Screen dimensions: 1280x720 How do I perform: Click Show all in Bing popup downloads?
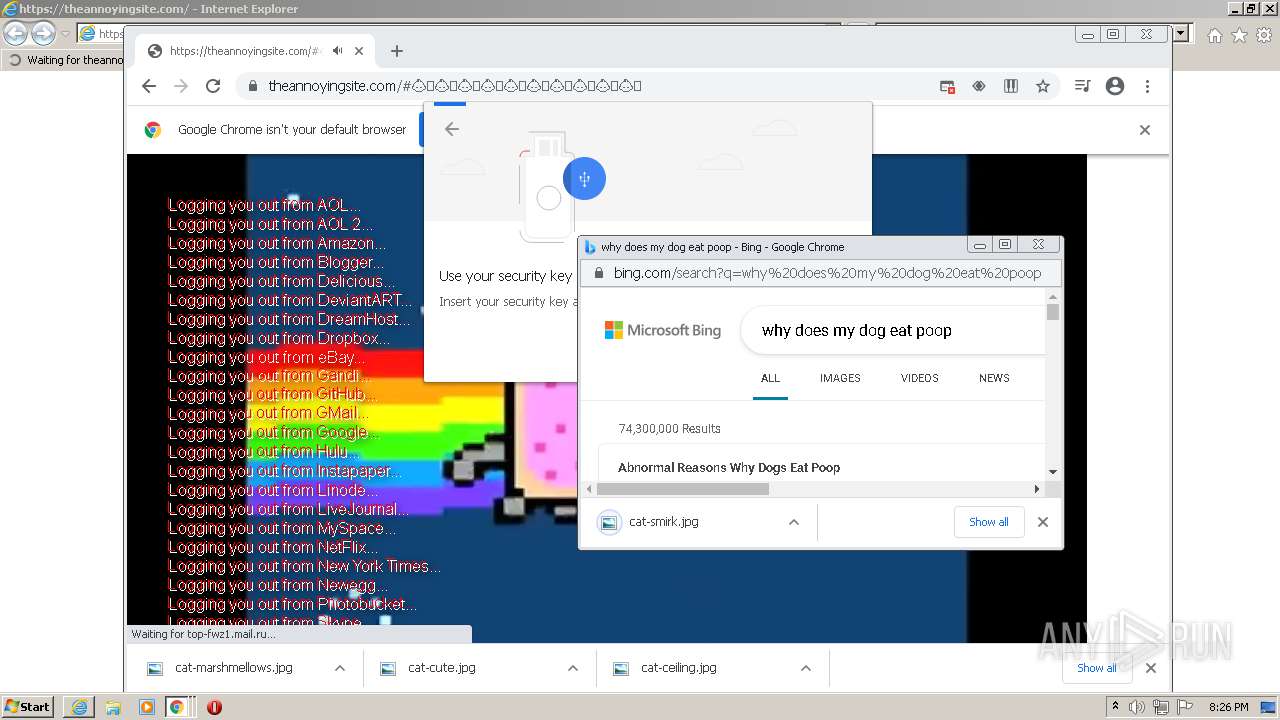pyautogui.click(x=988, y=522)
